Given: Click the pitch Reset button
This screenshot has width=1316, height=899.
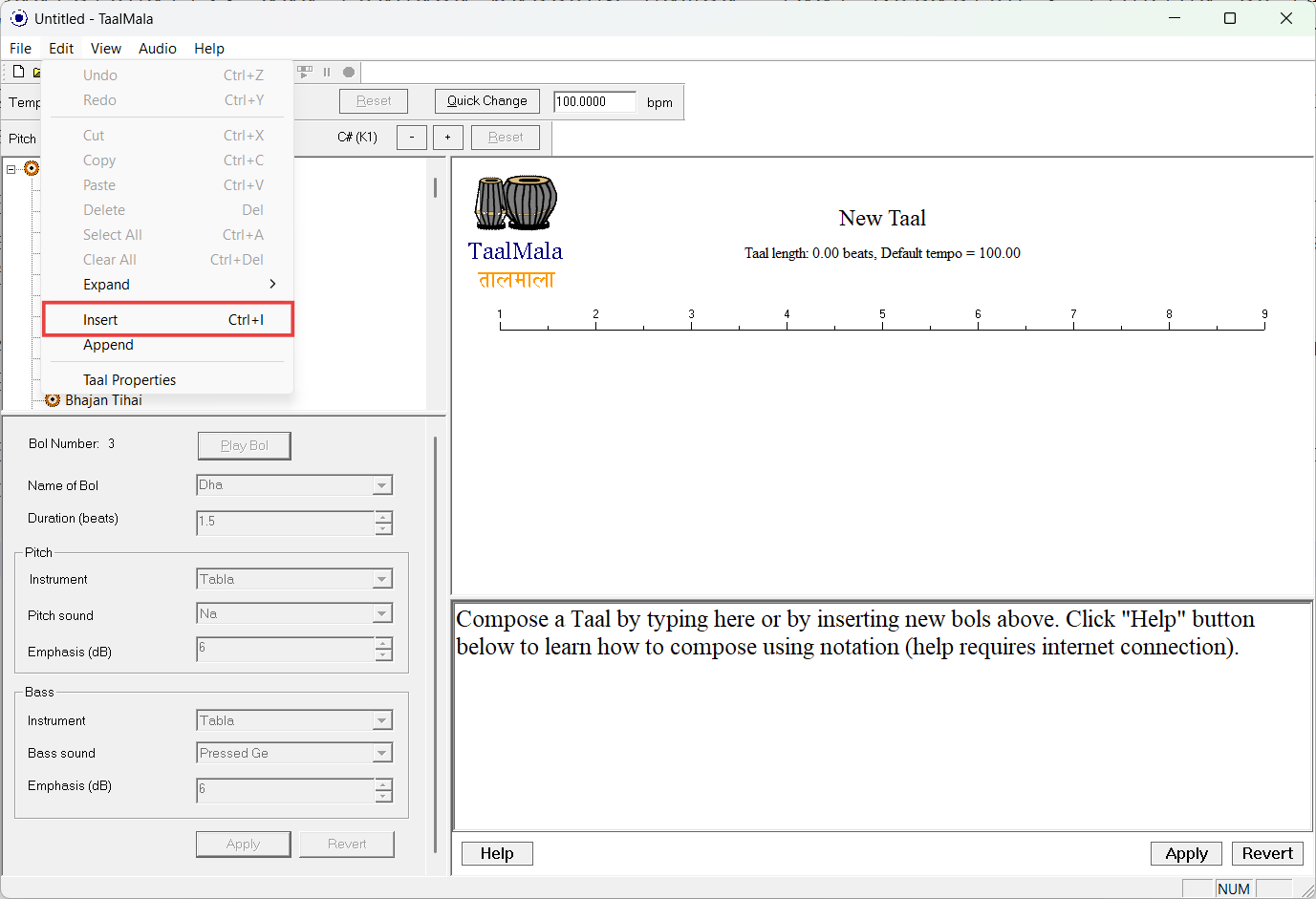Looking at the screenshot, I should [x=506, y=138].
